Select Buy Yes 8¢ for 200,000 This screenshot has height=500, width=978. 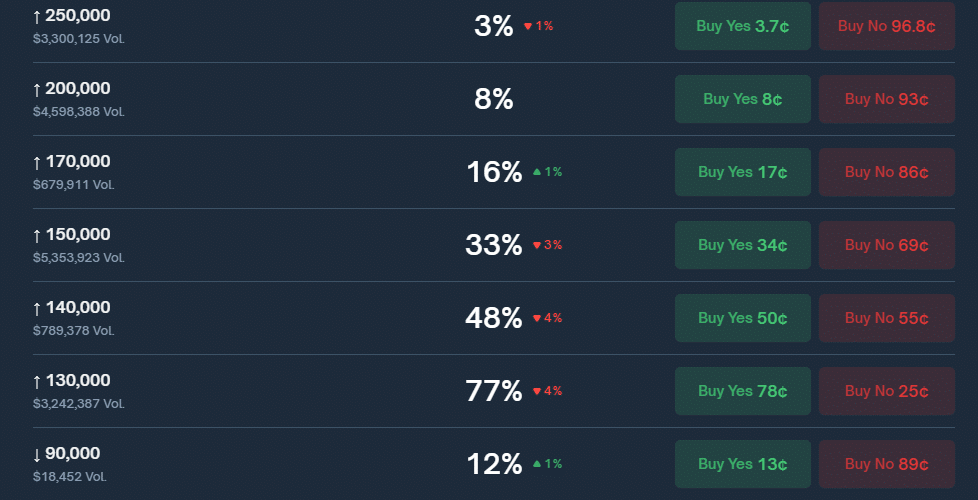[x=742, y=99]
